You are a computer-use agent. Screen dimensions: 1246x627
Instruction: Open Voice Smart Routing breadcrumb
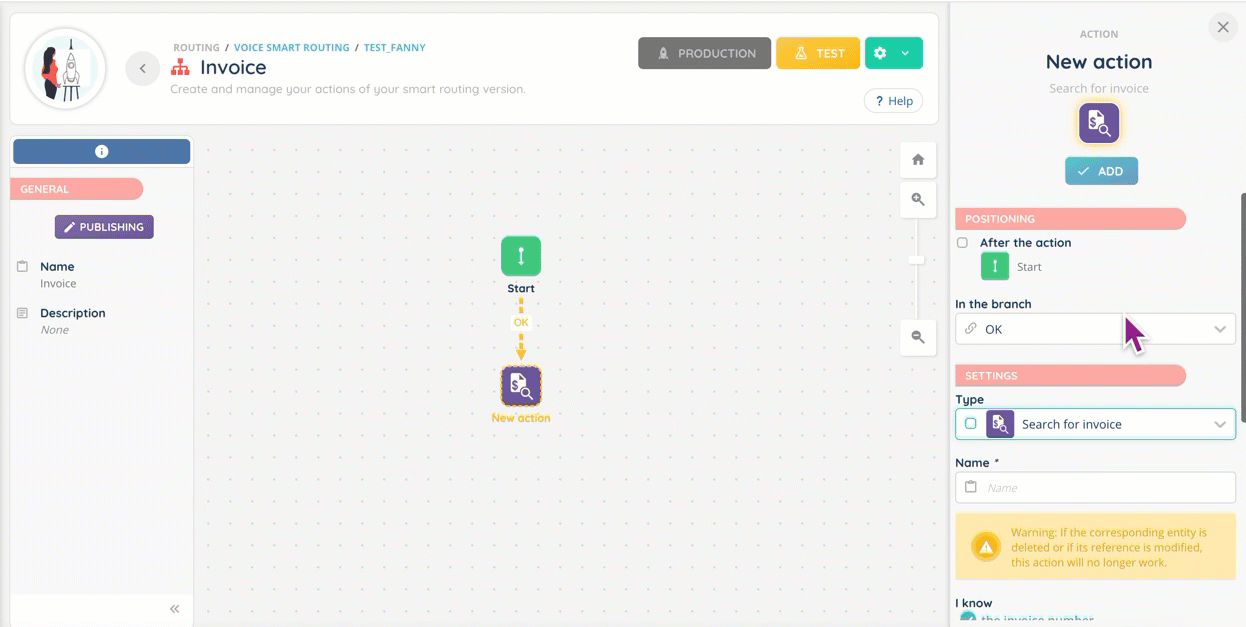(x=291, y=48)
